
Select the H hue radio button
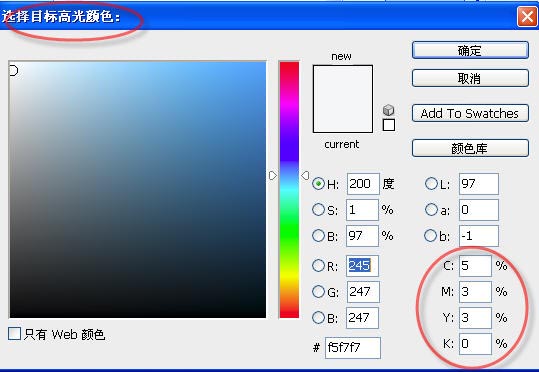pyautogui.click(x=318, y=184)
